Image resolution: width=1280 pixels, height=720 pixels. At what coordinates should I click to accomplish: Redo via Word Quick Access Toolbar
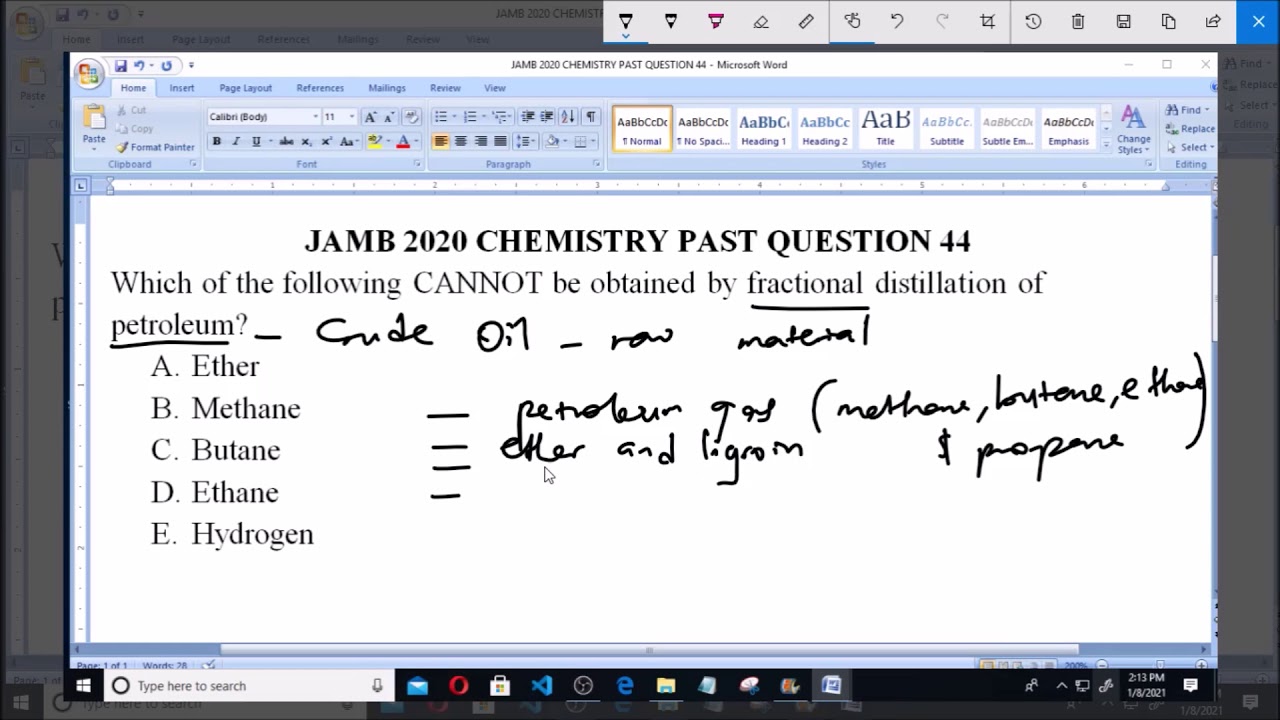pyautogui.click(x=166, y=66)
